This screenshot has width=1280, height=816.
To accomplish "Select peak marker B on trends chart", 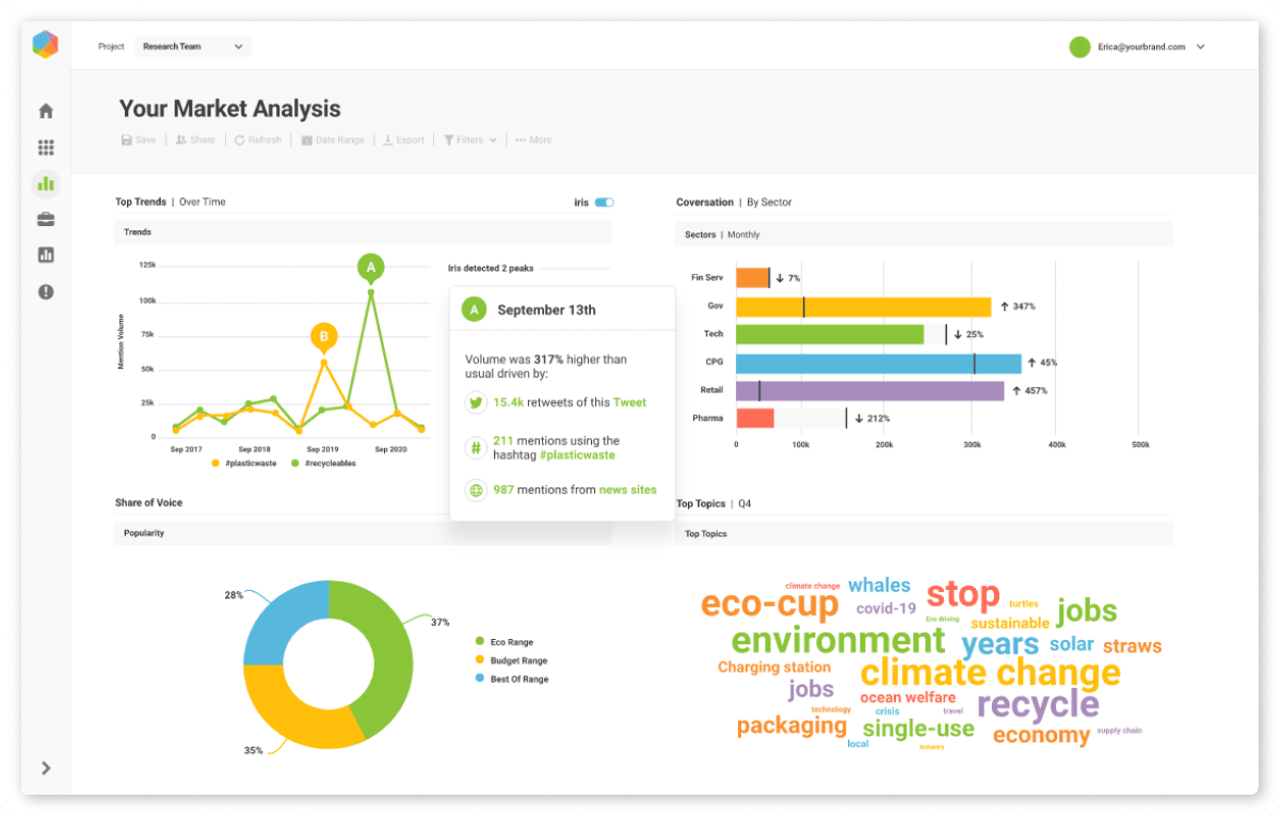I will [x=323, y=337].
